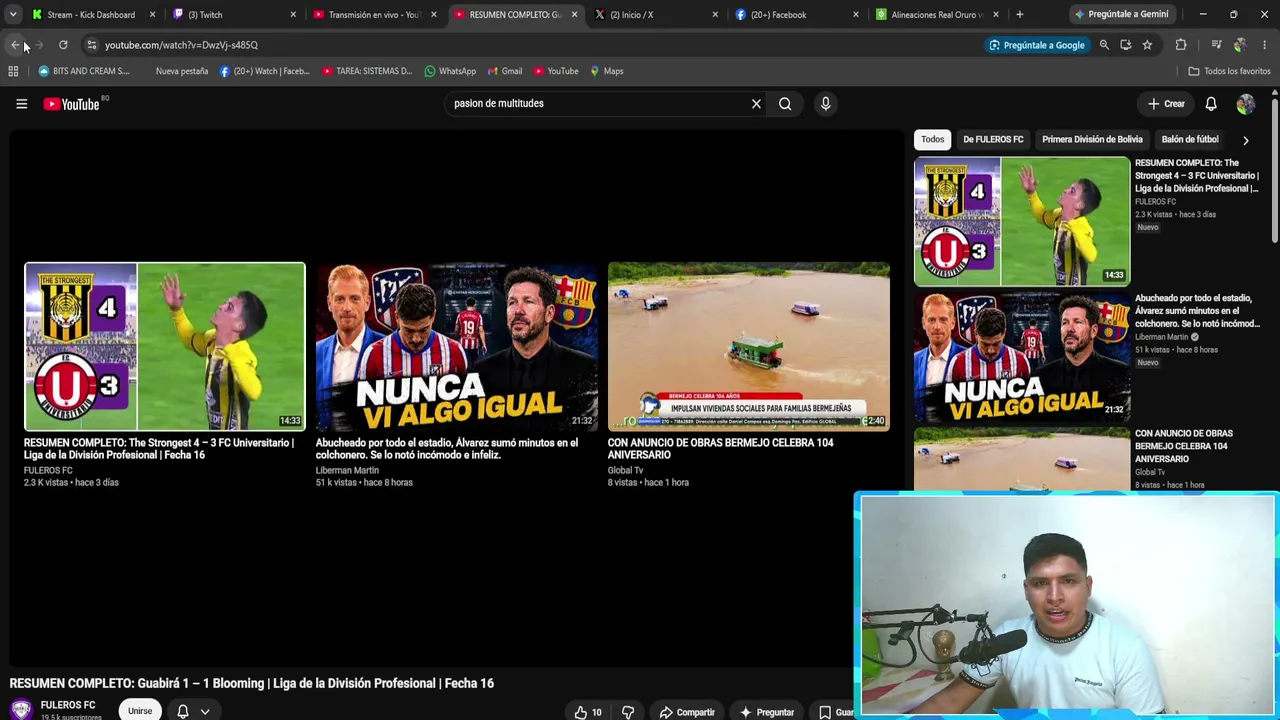Reload the current page
Viewport: 1280px width, 720px height.
tap(63, 45)
